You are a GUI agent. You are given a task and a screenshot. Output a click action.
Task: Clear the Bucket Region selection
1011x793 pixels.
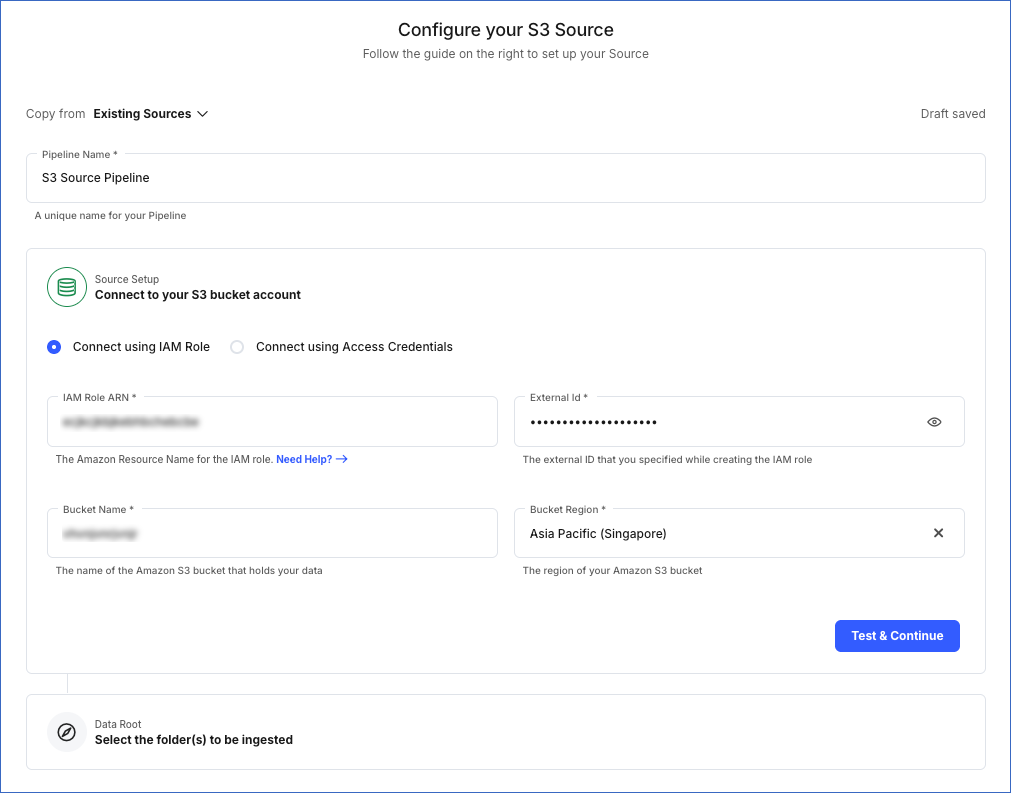[x=938, y=533]
